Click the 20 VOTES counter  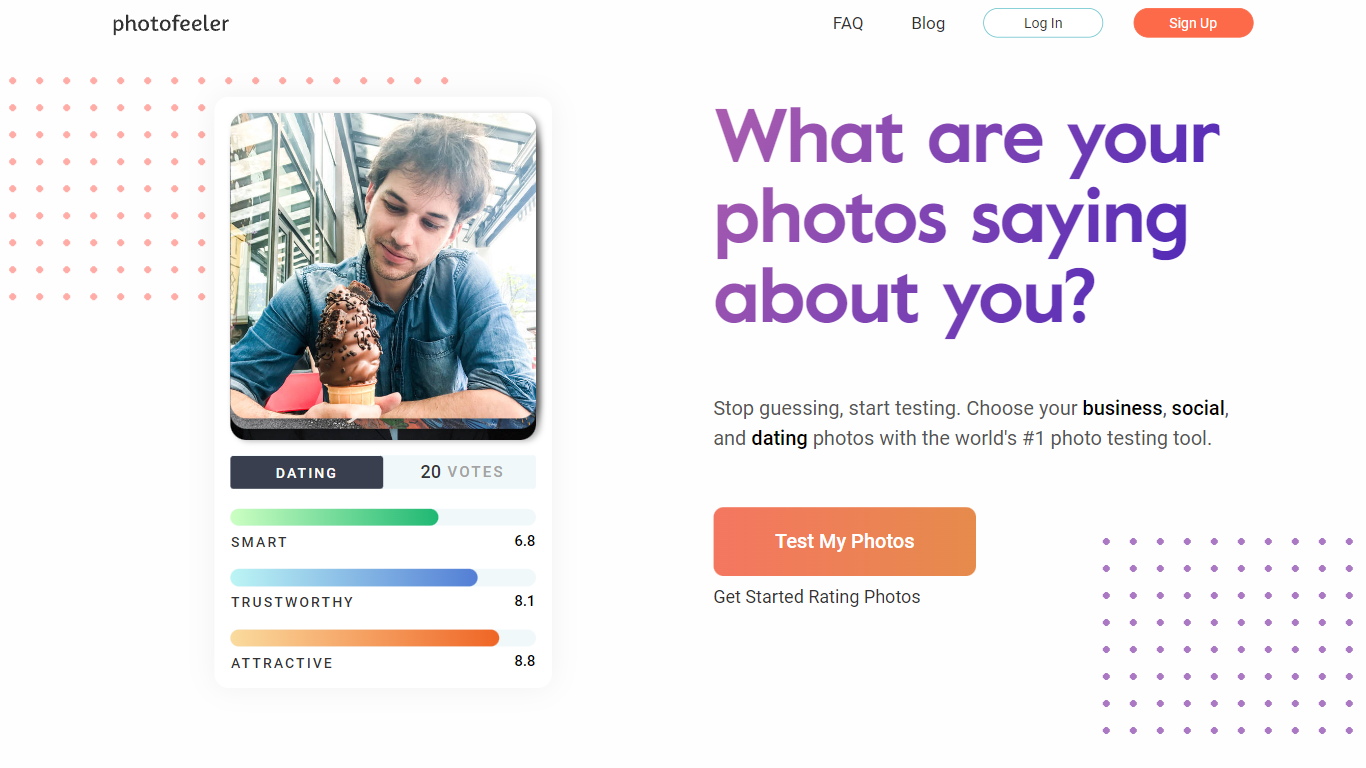point(461,472)
